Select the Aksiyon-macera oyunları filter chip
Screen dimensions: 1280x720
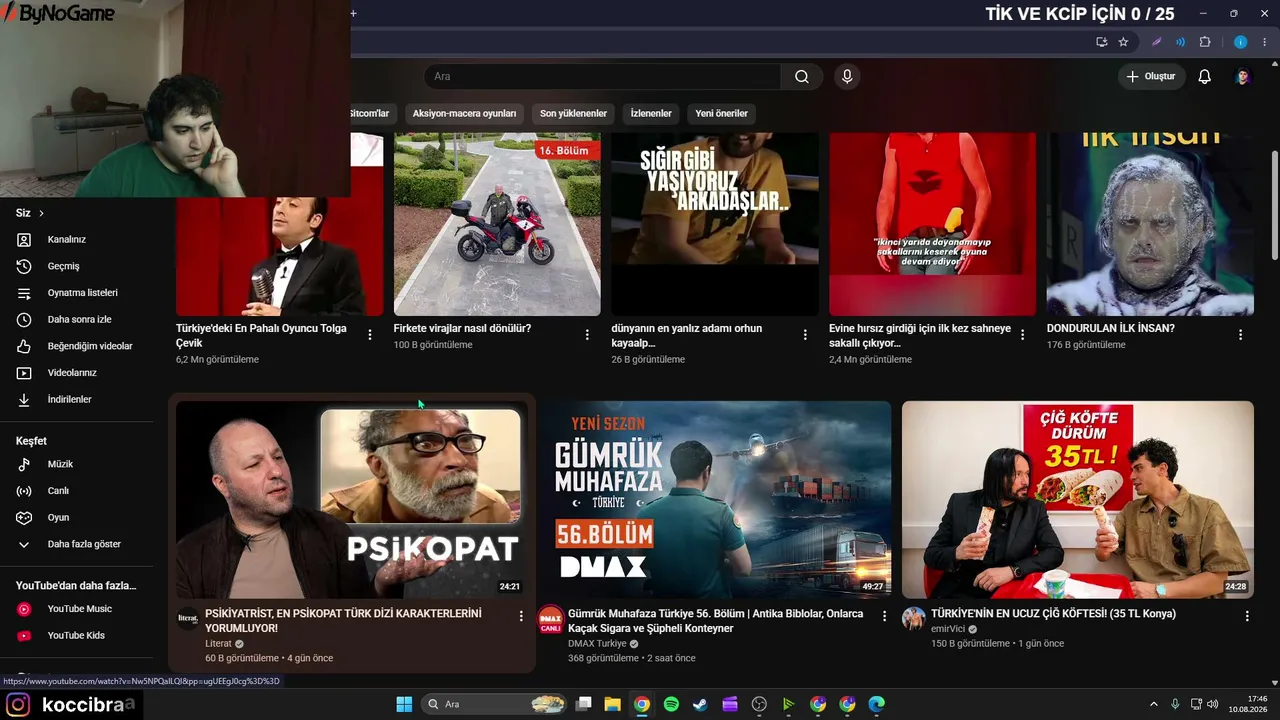pos(464,113)
